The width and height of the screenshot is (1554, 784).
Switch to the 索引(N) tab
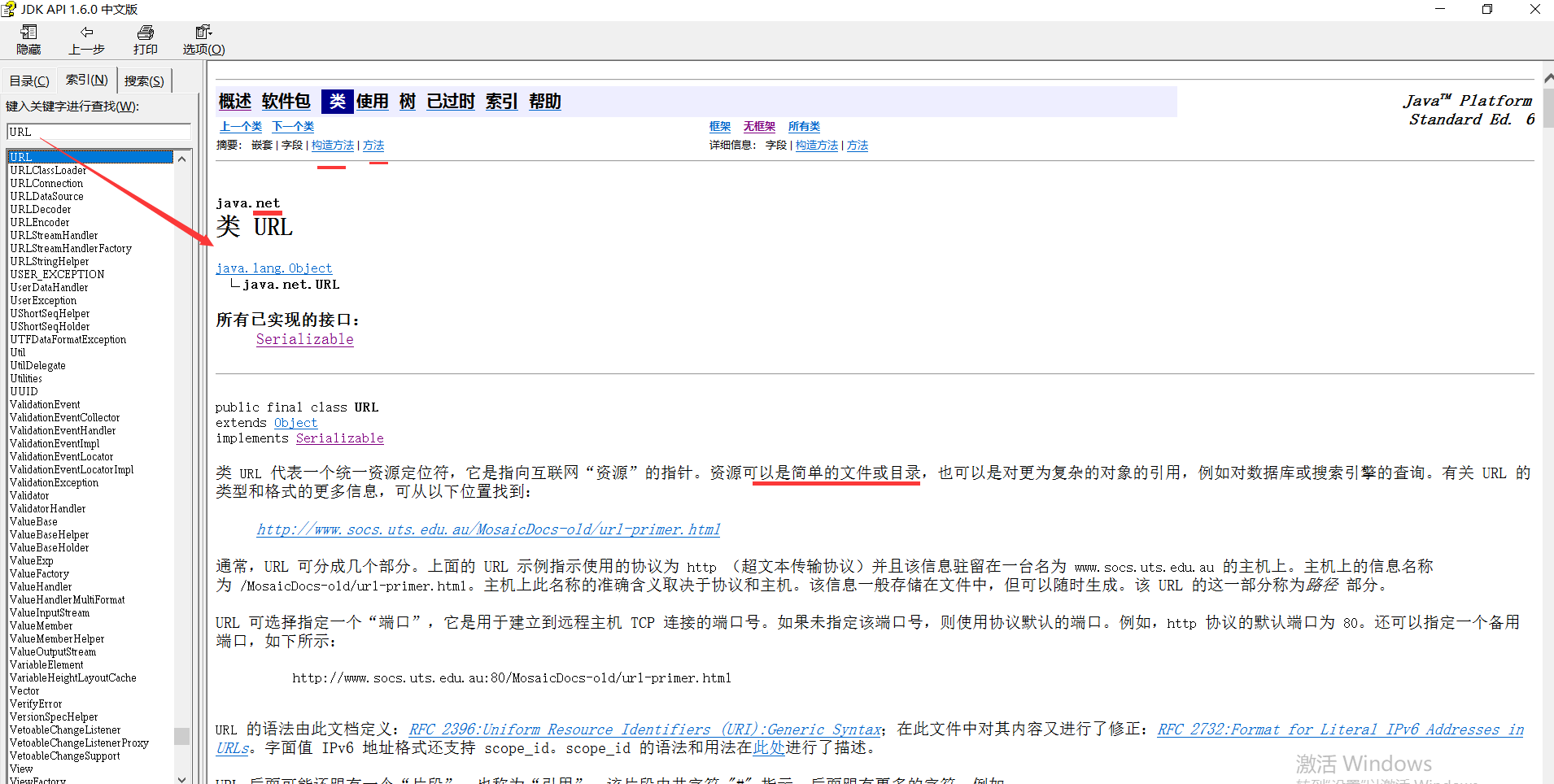tap(86, 80)
